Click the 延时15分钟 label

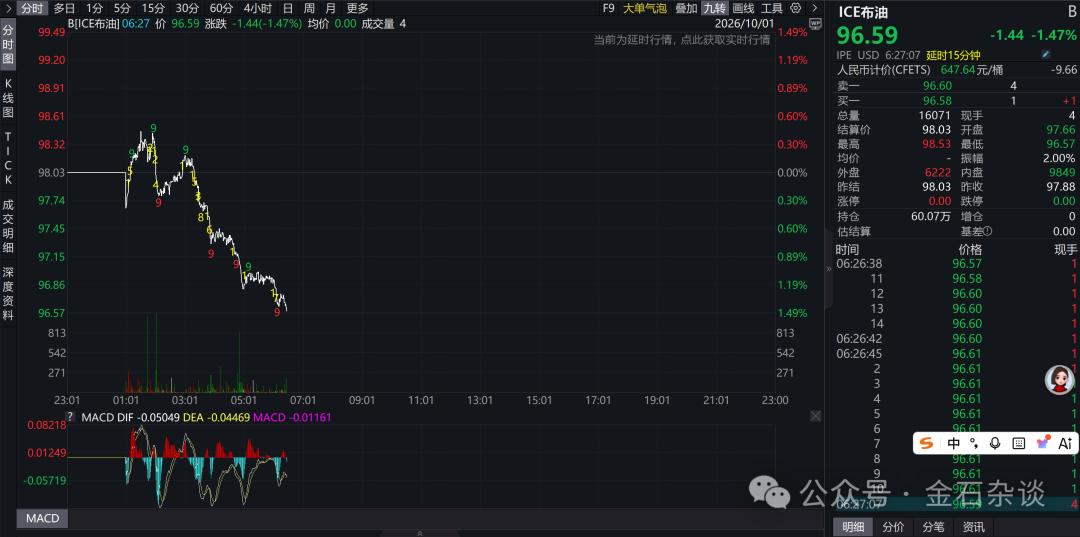pyautogui.click(x=953, y=55)
